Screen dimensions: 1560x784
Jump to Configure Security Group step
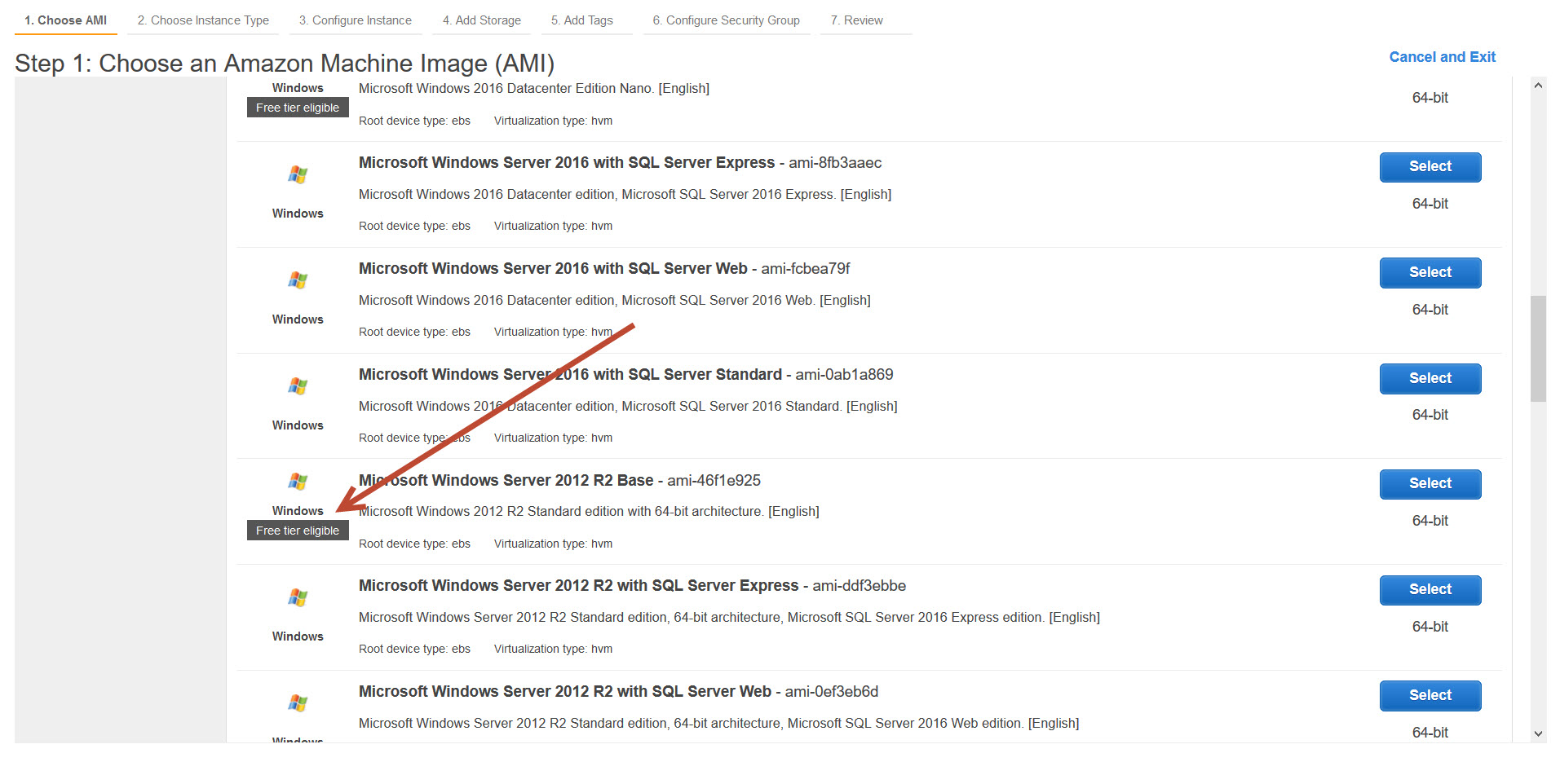click(x=726, y=20)
